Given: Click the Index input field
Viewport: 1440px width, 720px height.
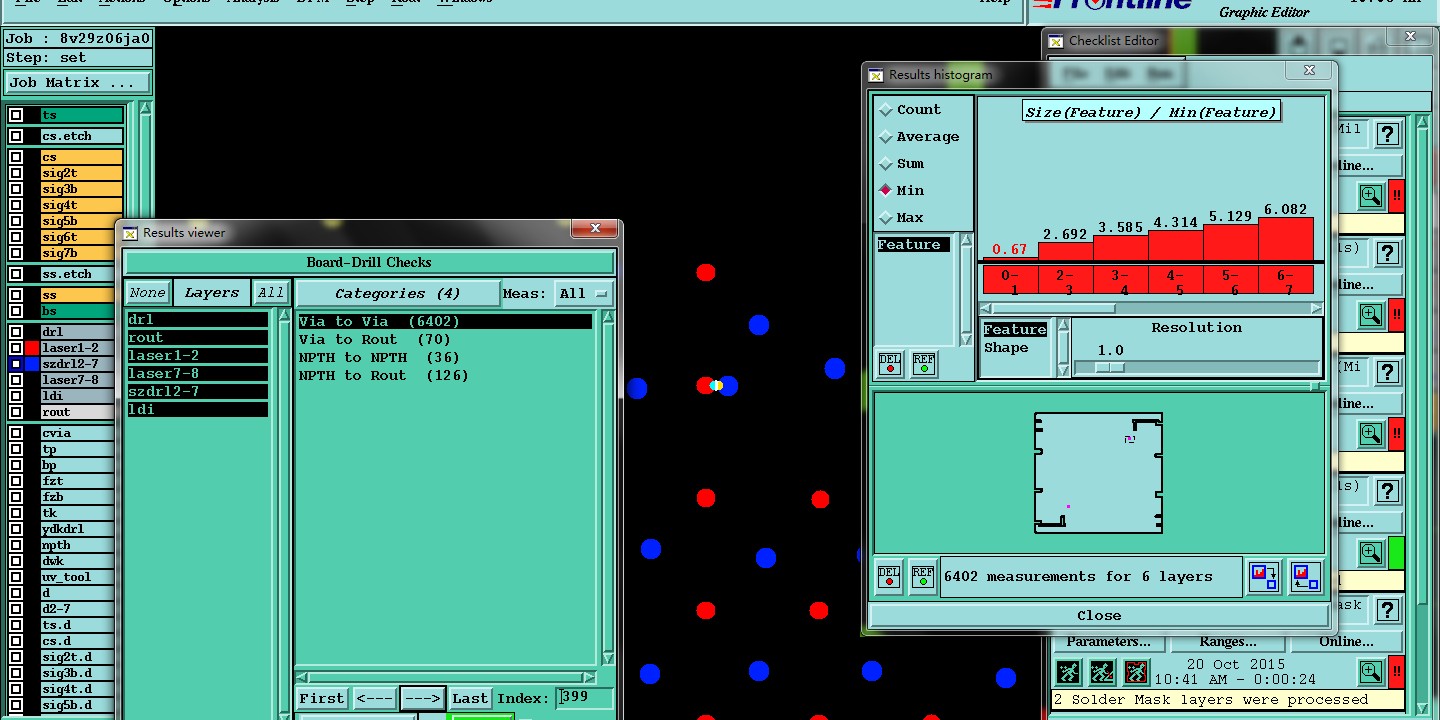Looking at the screenshot, I should pyautogui.click(x=585, y=699).
